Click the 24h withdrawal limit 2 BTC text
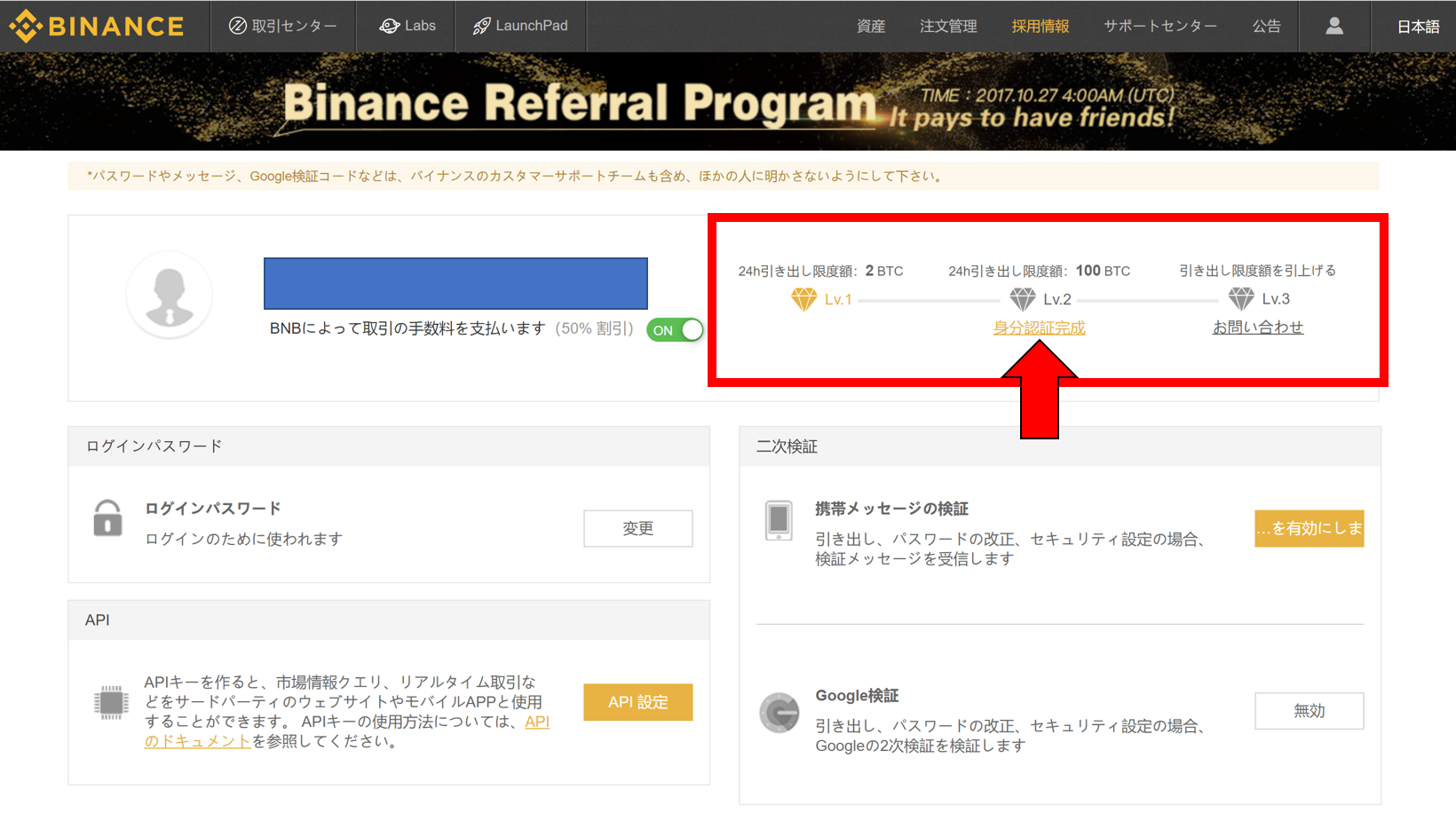1456x821 pixels. pos(820,271)
